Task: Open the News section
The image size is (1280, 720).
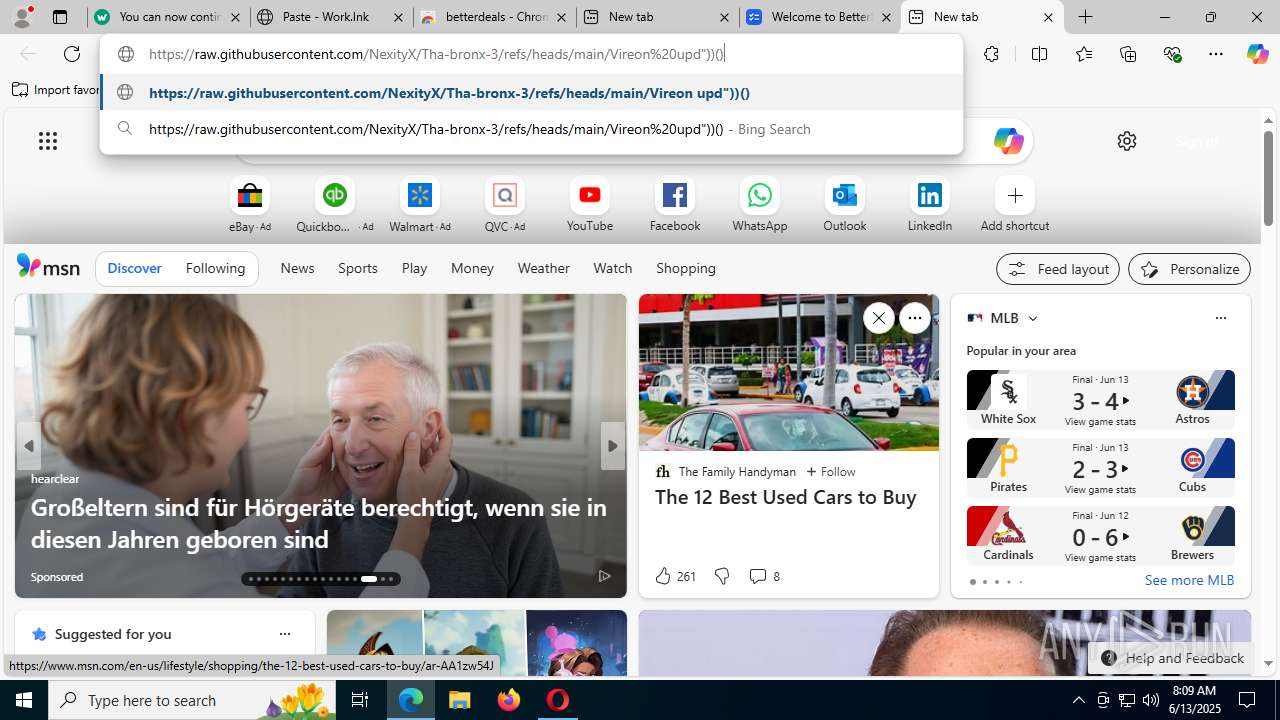Action: (x=297, y=268)
